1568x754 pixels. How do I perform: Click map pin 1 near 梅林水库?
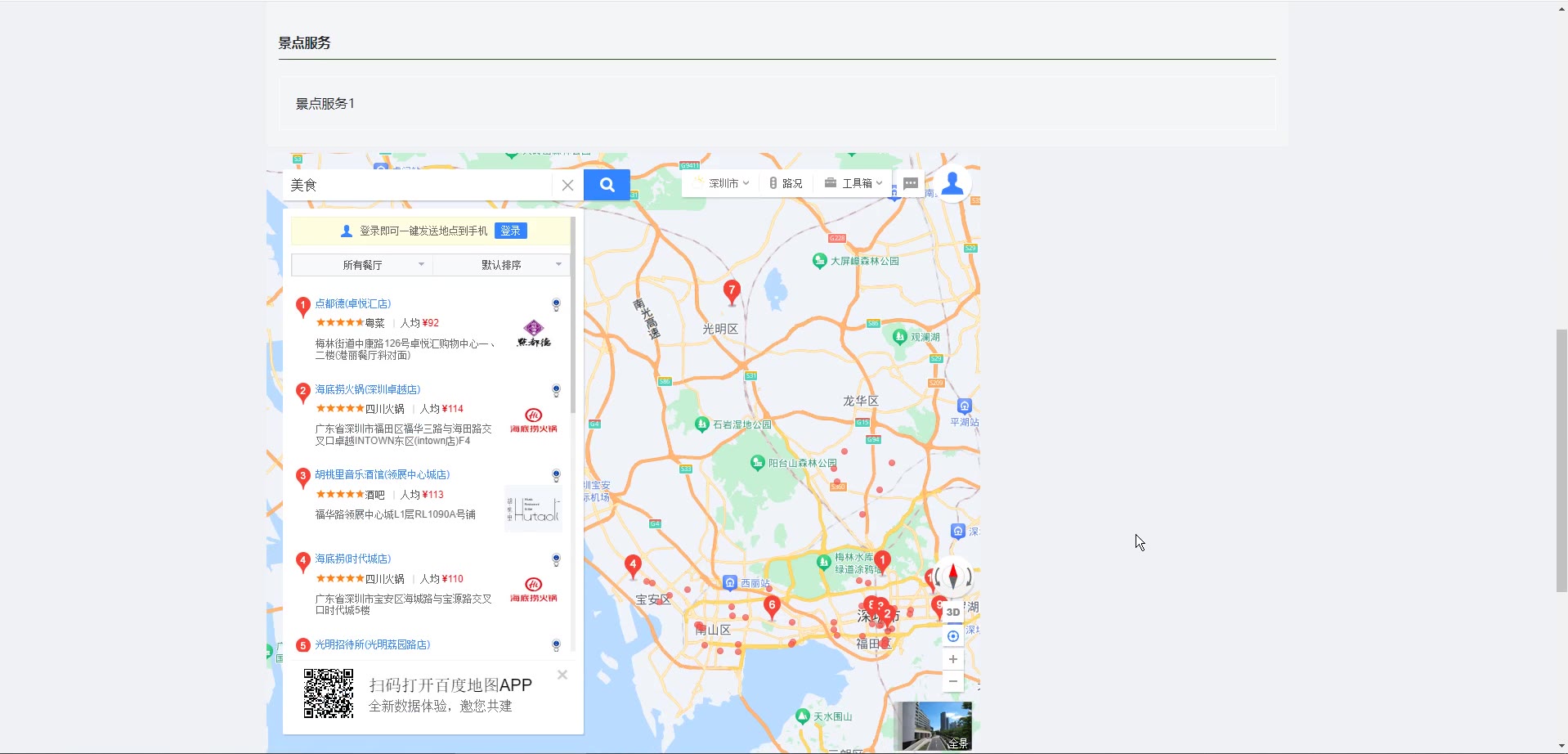click(882, 561)
